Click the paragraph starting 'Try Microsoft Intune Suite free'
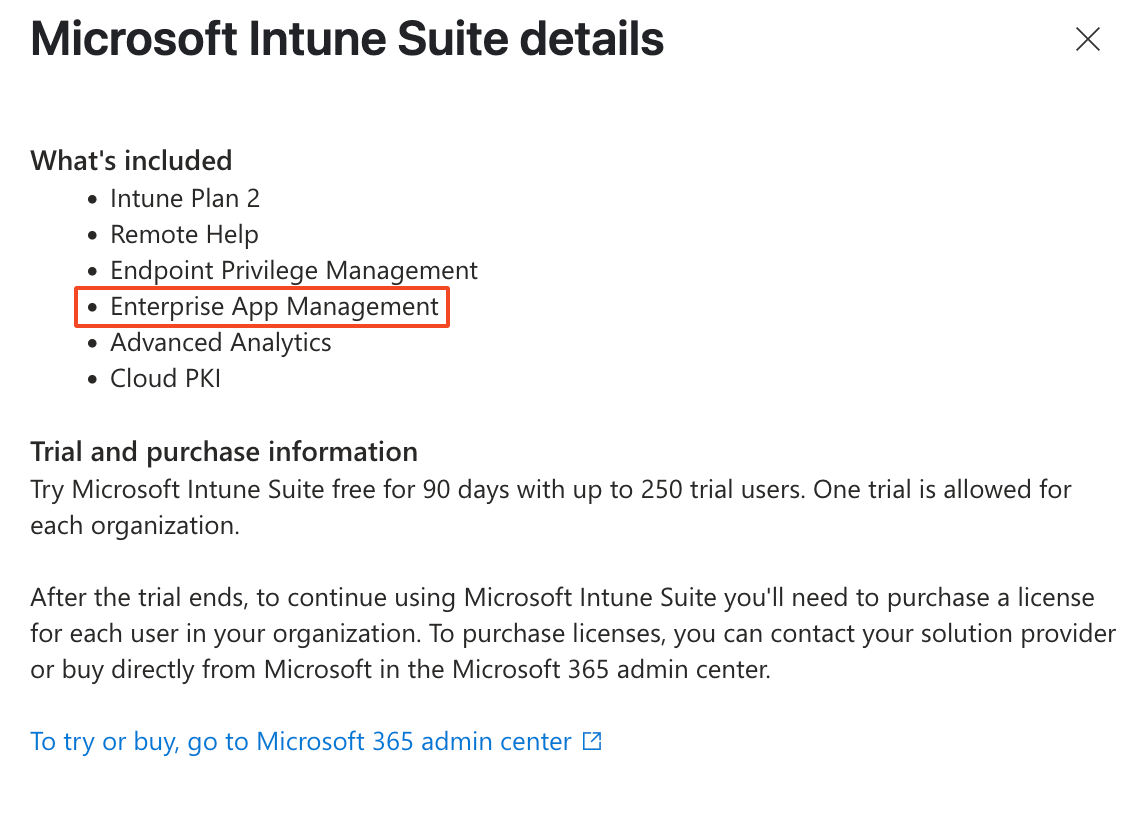Viewport: 1148px width, 816px height. tap(551, 507)
